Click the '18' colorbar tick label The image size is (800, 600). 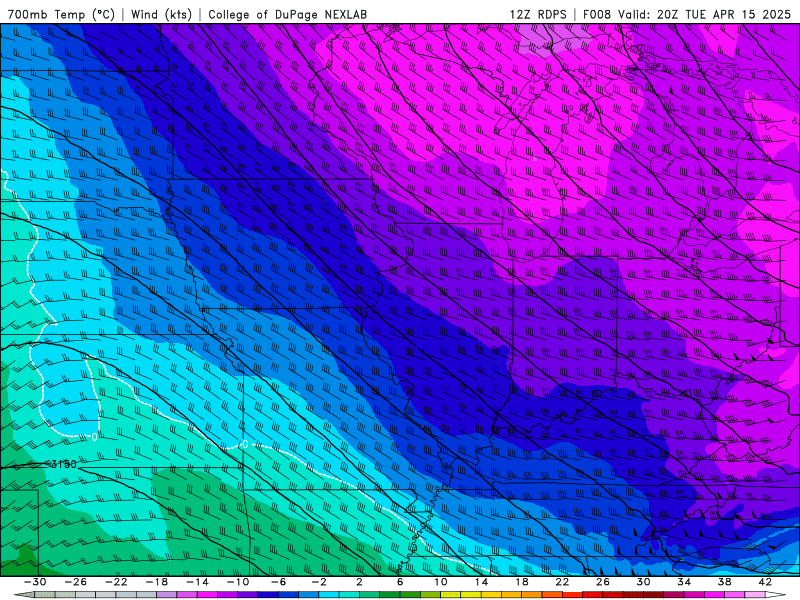[521, 582]
